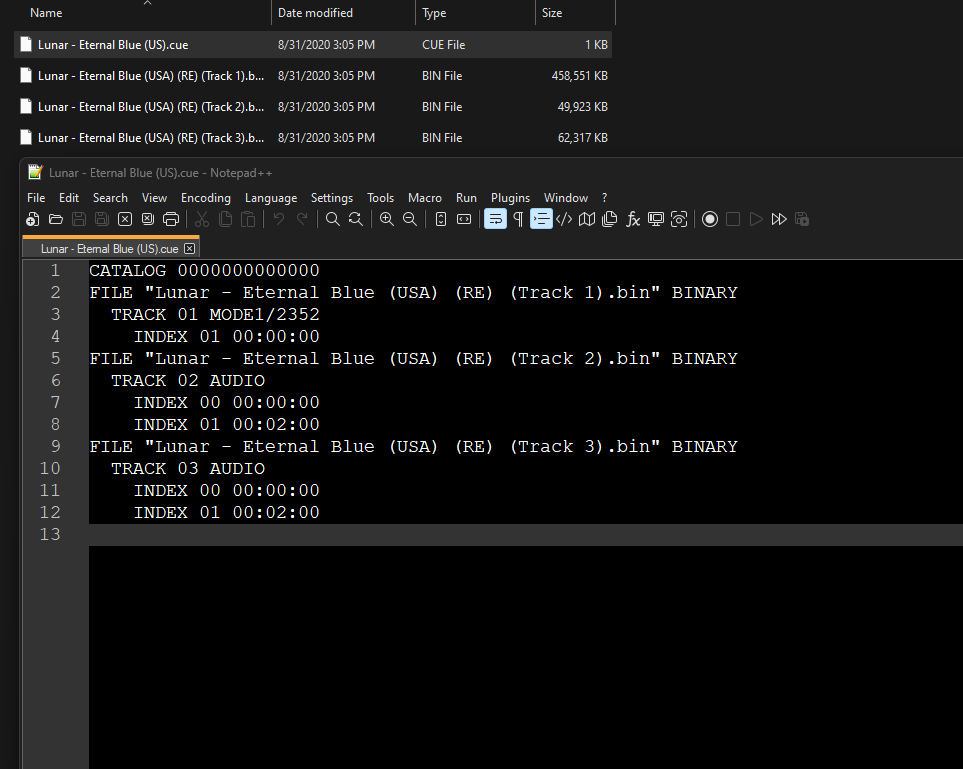This screenshot has height=769, width=963.
Task: Open the Function List fx icon
Action: pyautogui.click(x=633, y=219)
